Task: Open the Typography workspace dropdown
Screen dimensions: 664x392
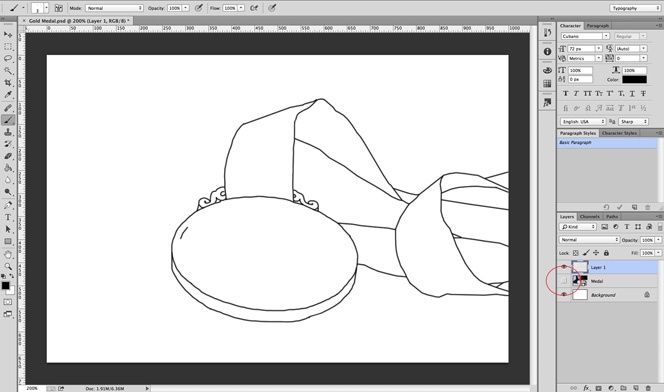Action: (634, 8)
